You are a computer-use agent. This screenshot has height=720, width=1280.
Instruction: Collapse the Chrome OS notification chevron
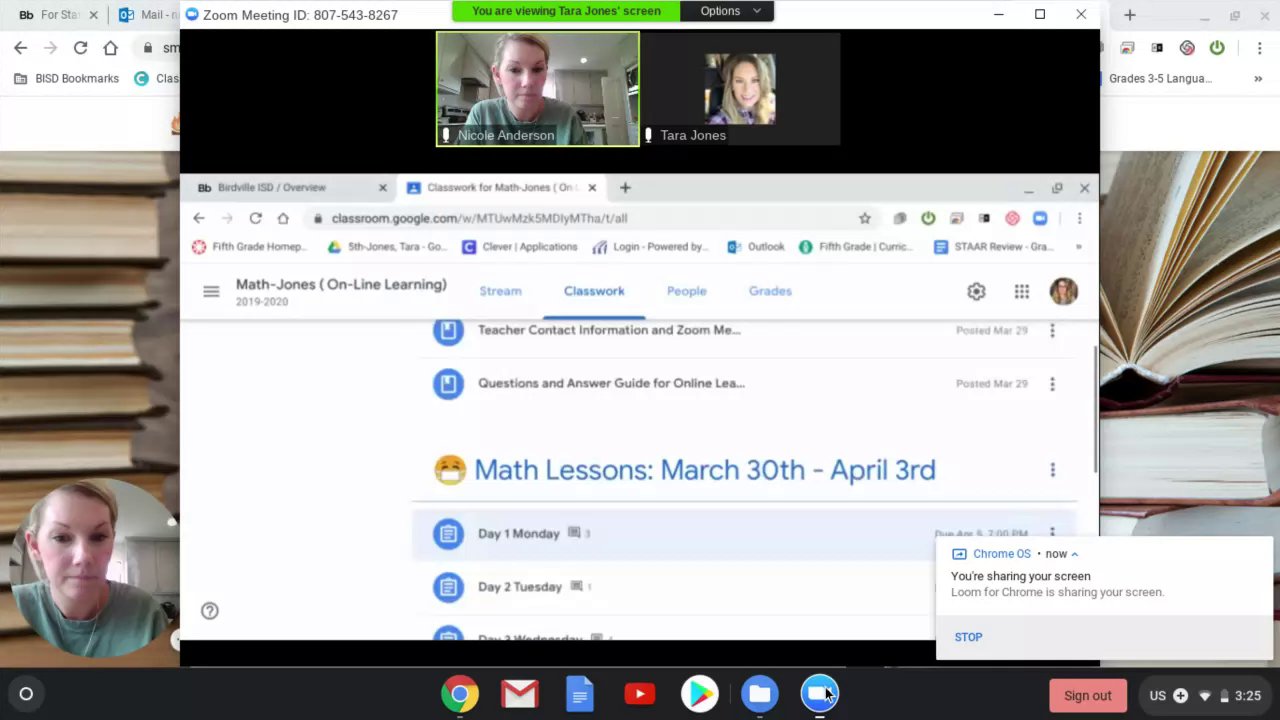[x=1075, y=554]
